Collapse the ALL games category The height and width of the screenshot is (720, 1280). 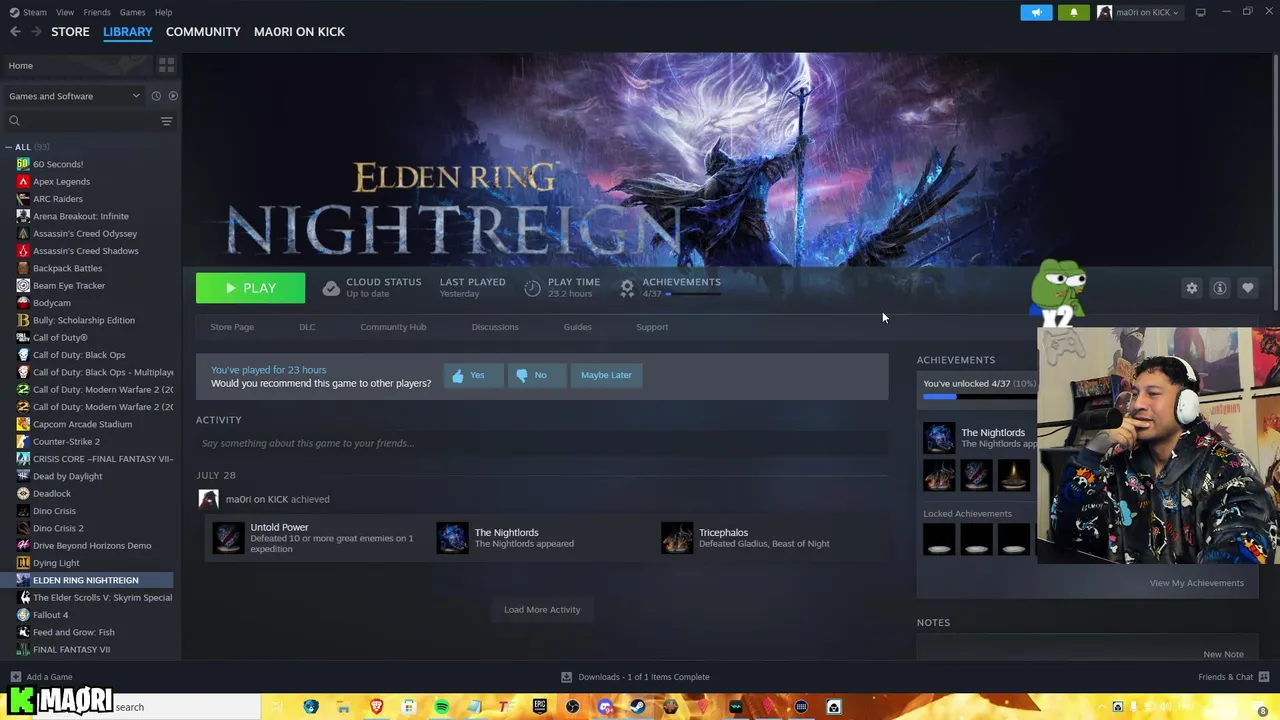click(x=8, y=147)
